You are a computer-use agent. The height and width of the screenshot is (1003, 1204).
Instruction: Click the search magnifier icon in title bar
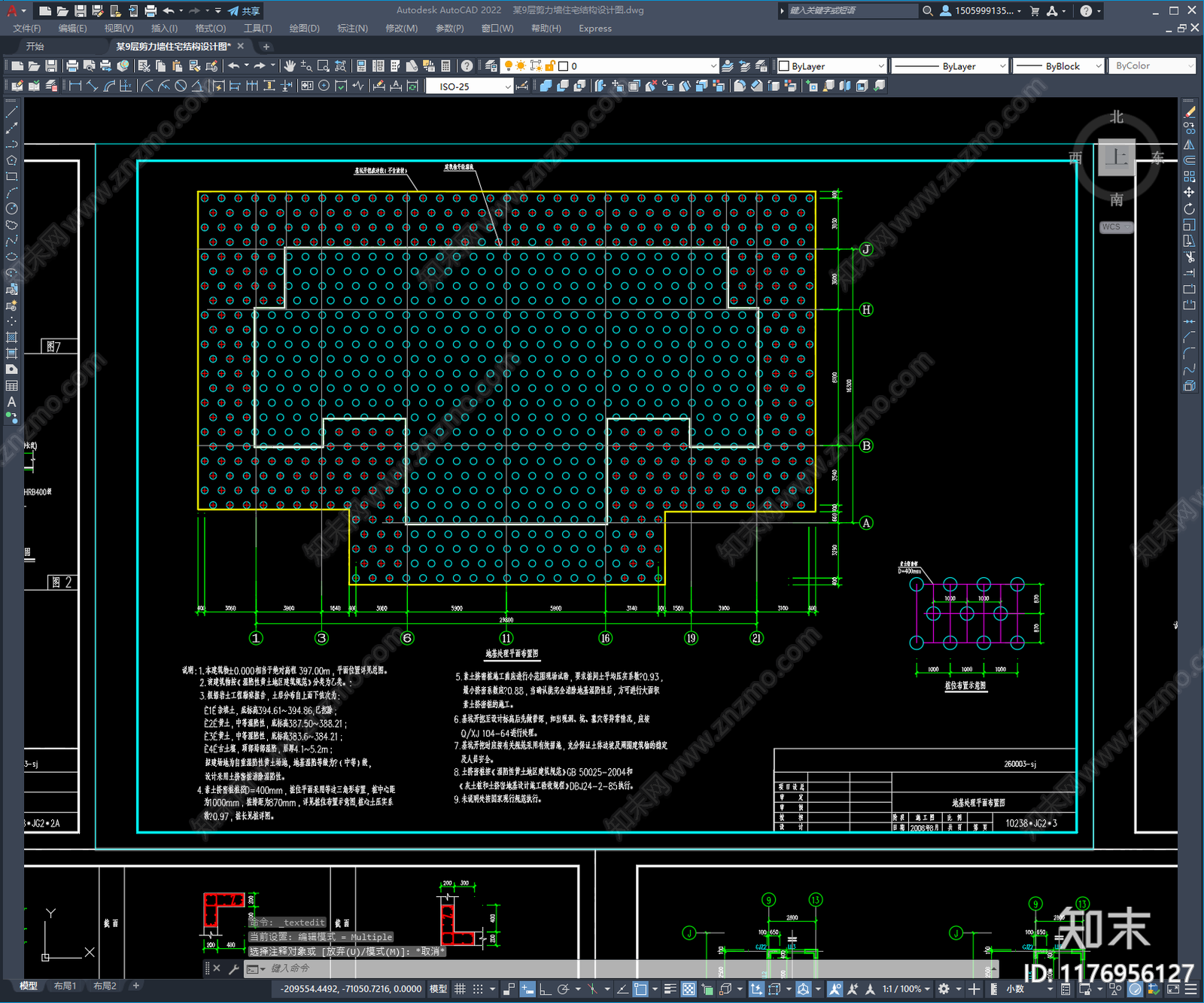pos(928,11)
